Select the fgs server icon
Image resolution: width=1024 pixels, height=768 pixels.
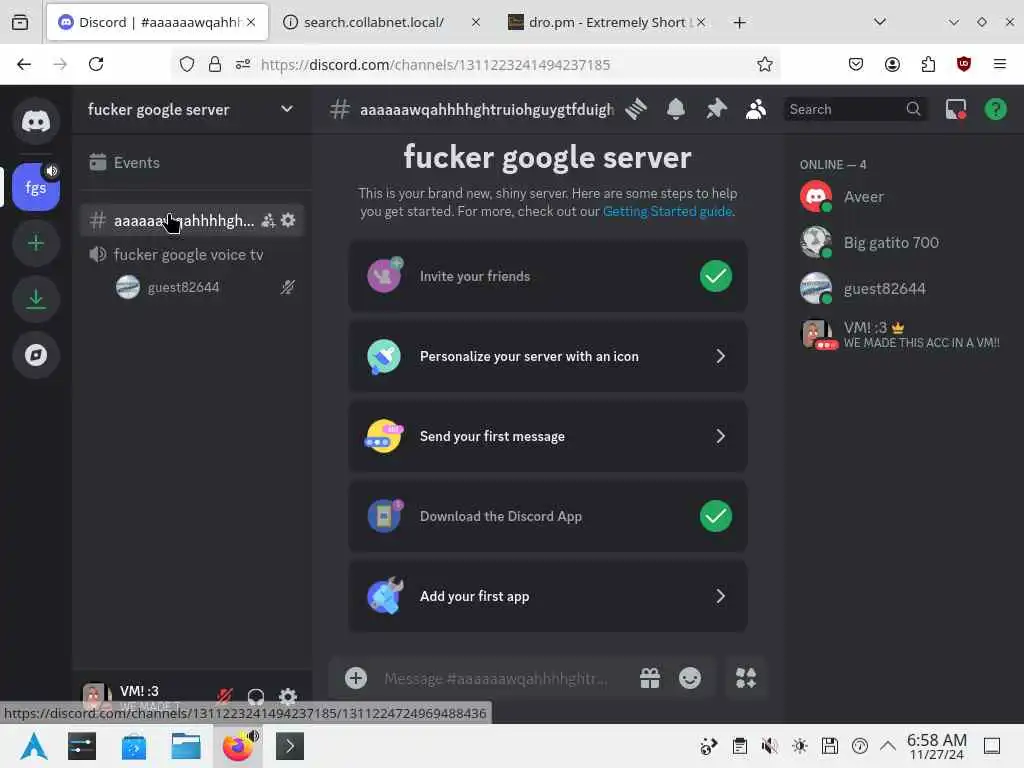pos(36,187)
